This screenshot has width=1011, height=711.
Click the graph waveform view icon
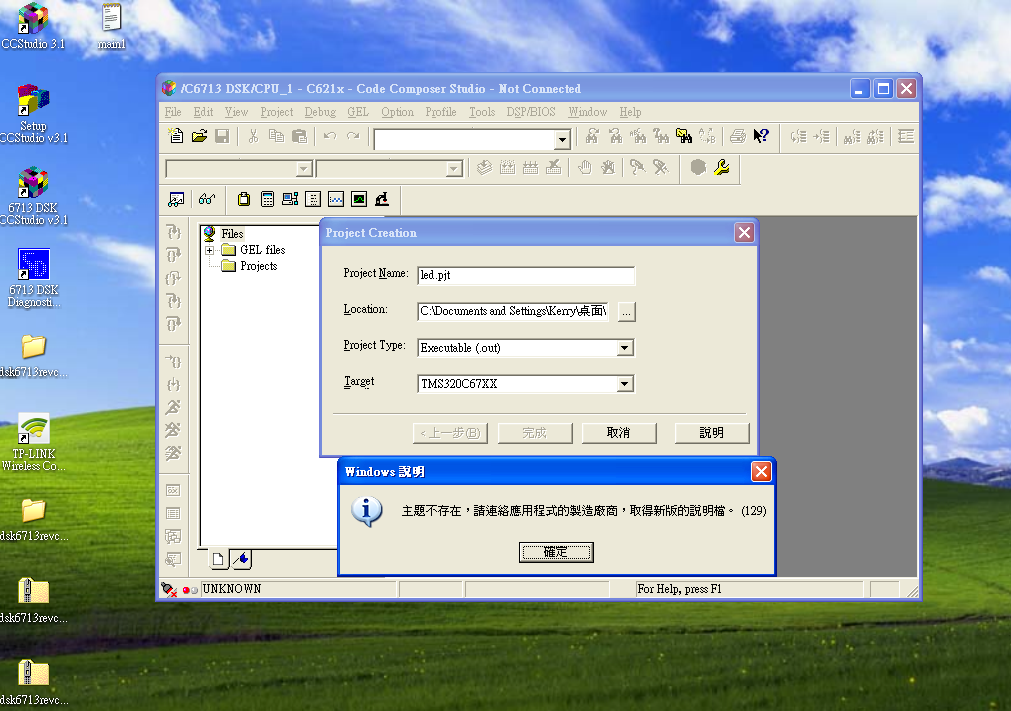coord(336,199)
